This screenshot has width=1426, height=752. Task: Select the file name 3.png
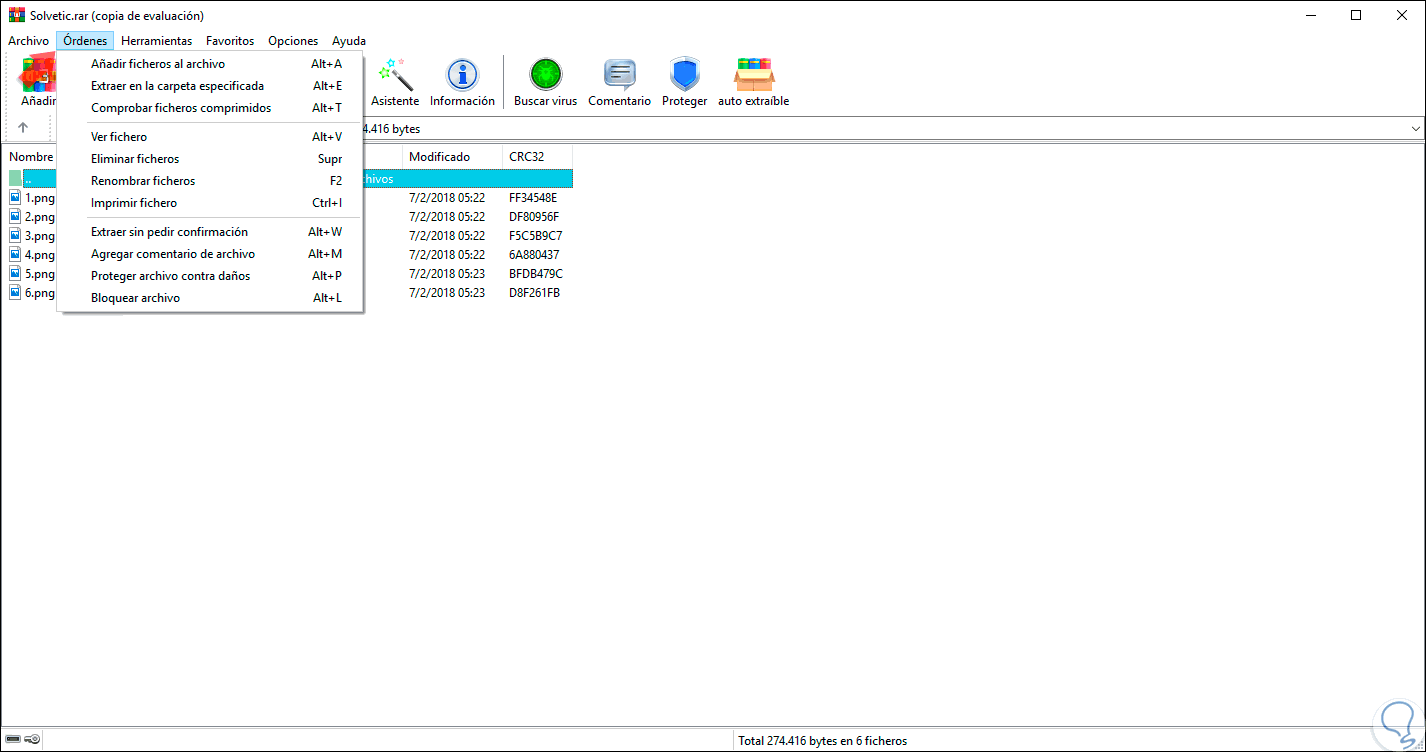point(40,236)
